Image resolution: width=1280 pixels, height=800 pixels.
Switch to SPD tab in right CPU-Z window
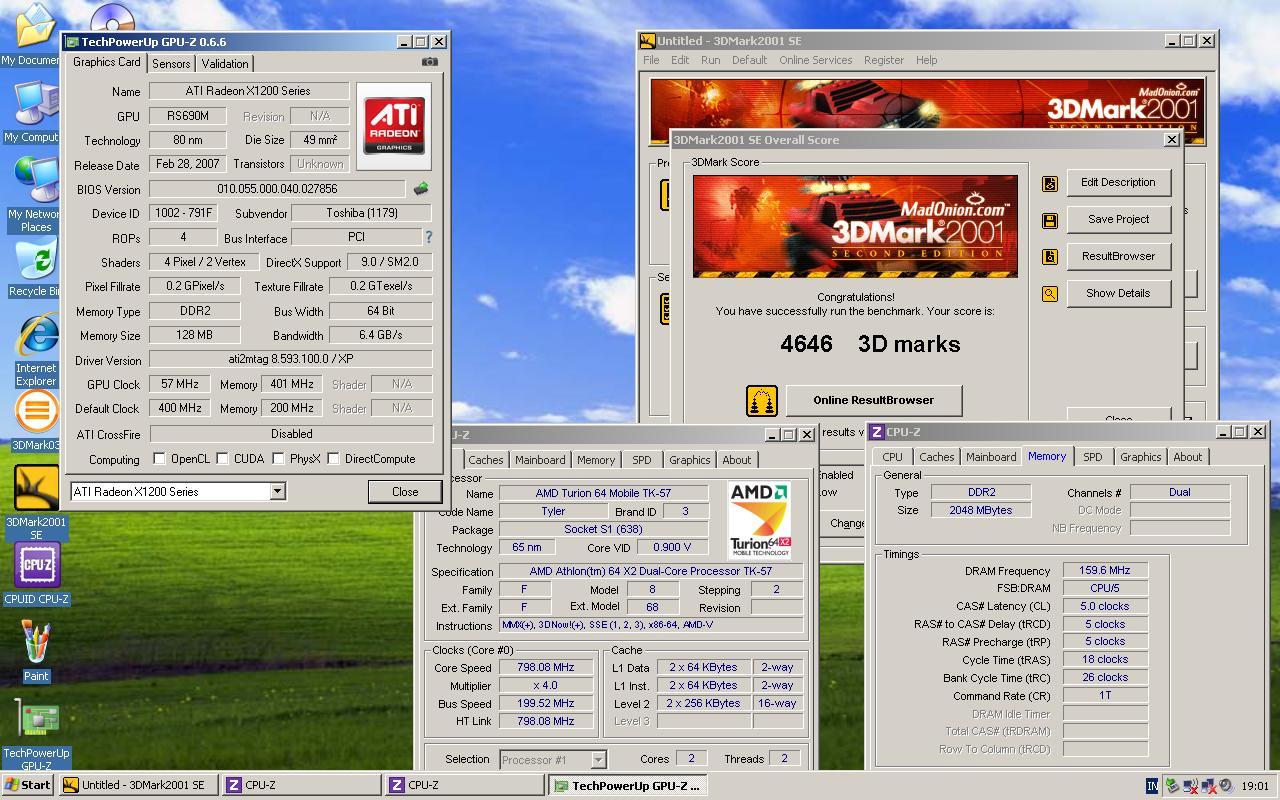1093,457
